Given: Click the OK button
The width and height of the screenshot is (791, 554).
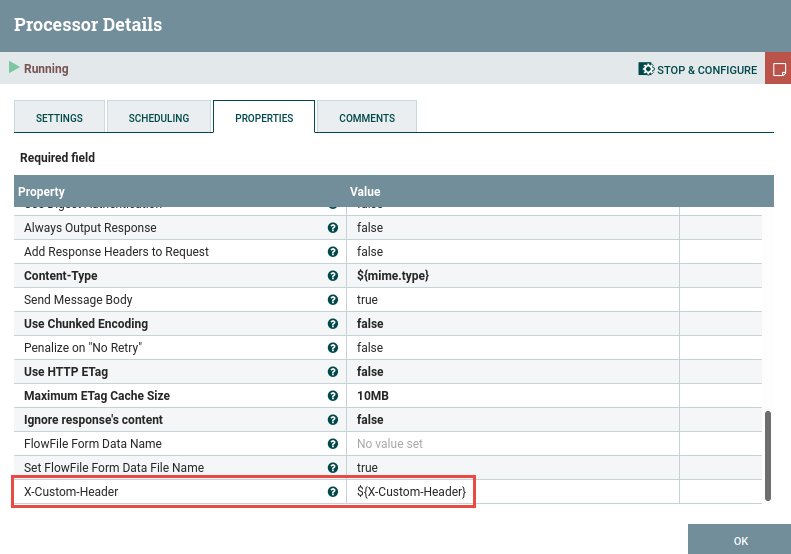Looking at the screenshot, I should coord(740,540).
